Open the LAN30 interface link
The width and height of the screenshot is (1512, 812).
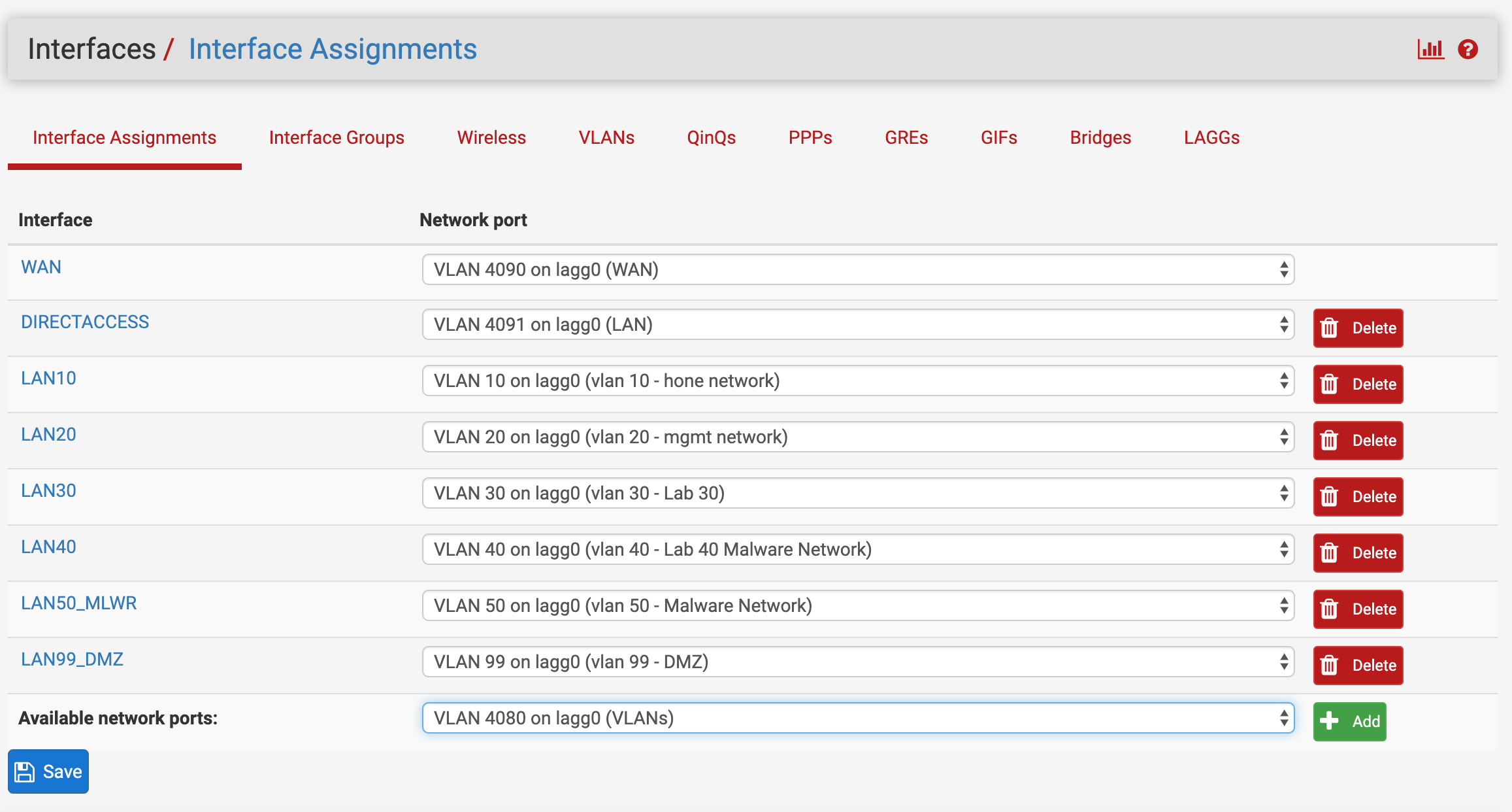pos(48,490)
